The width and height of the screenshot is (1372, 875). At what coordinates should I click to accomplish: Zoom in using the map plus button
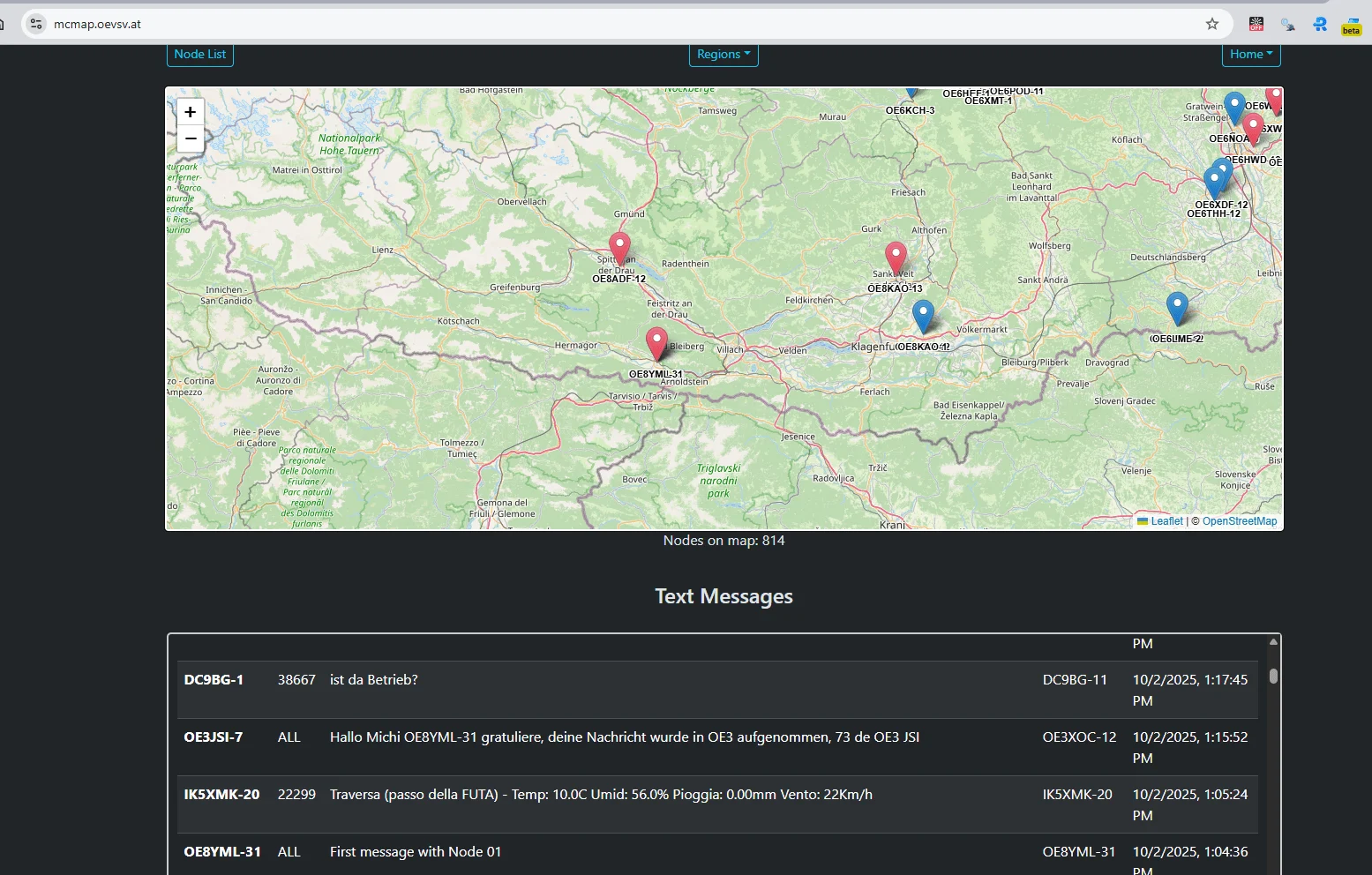pos(190,111)
